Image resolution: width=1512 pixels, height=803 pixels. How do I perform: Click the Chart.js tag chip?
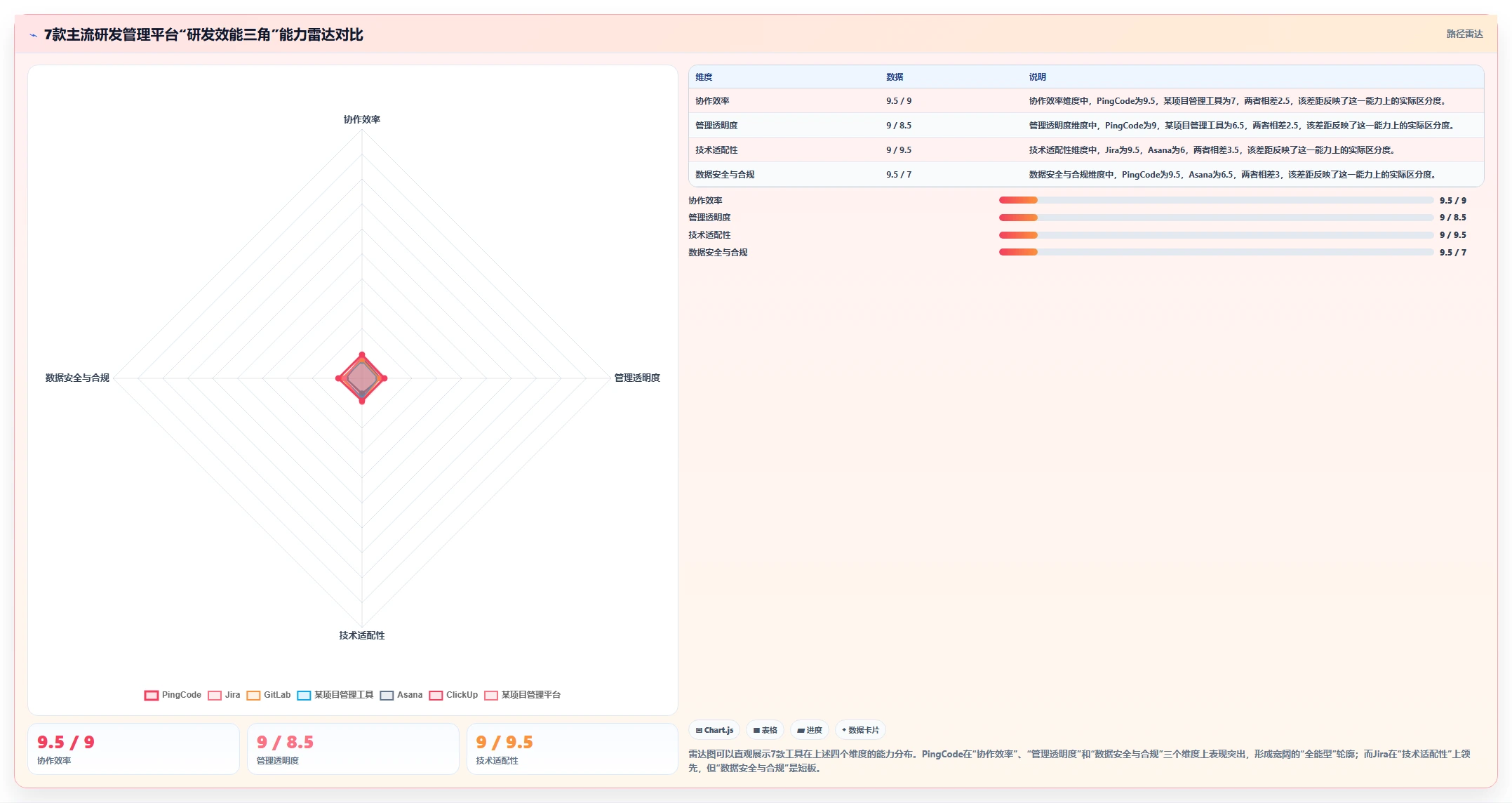coord(714,730)
